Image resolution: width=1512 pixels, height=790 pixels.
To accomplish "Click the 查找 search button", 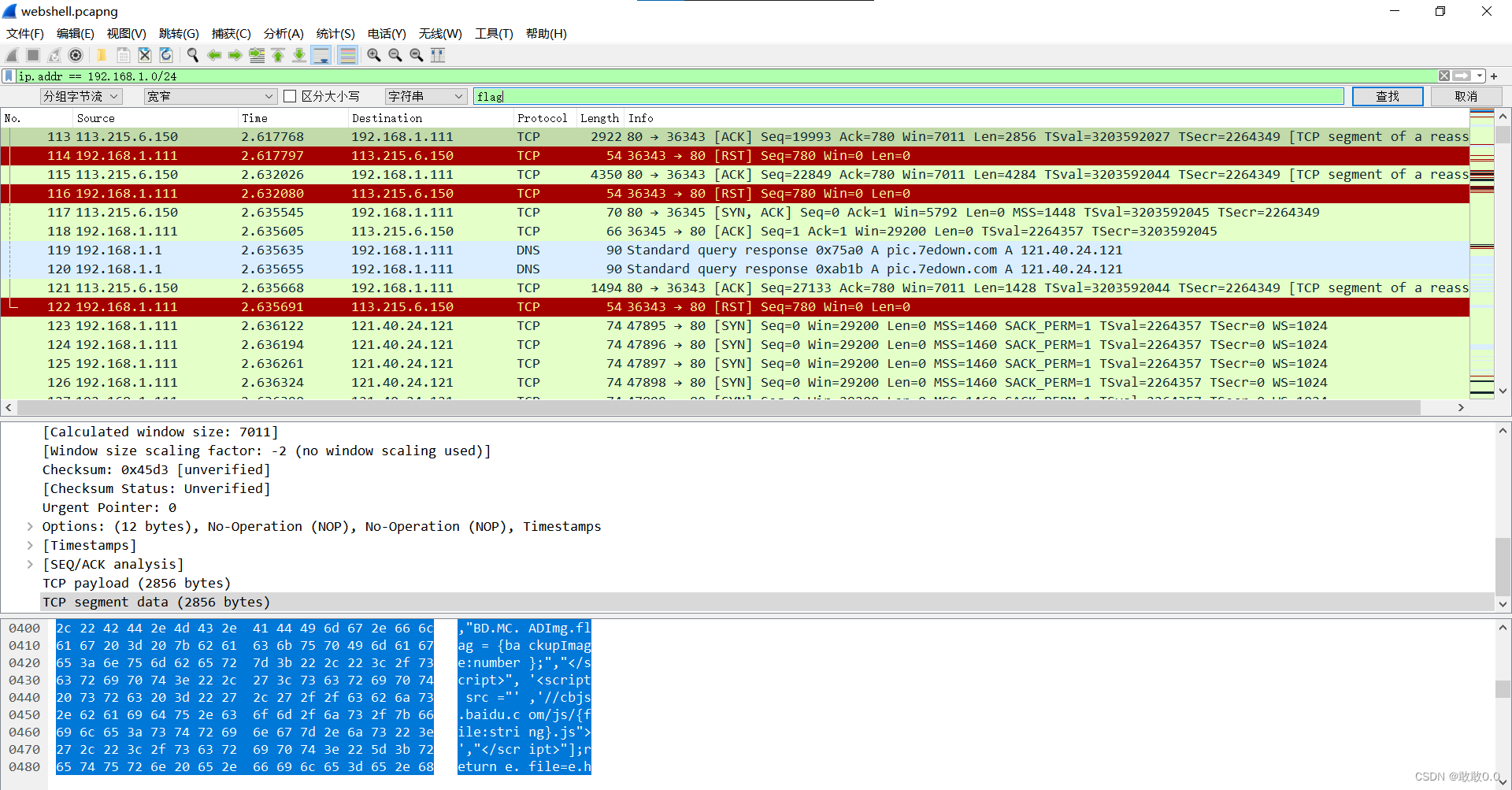I will 1388,95.
